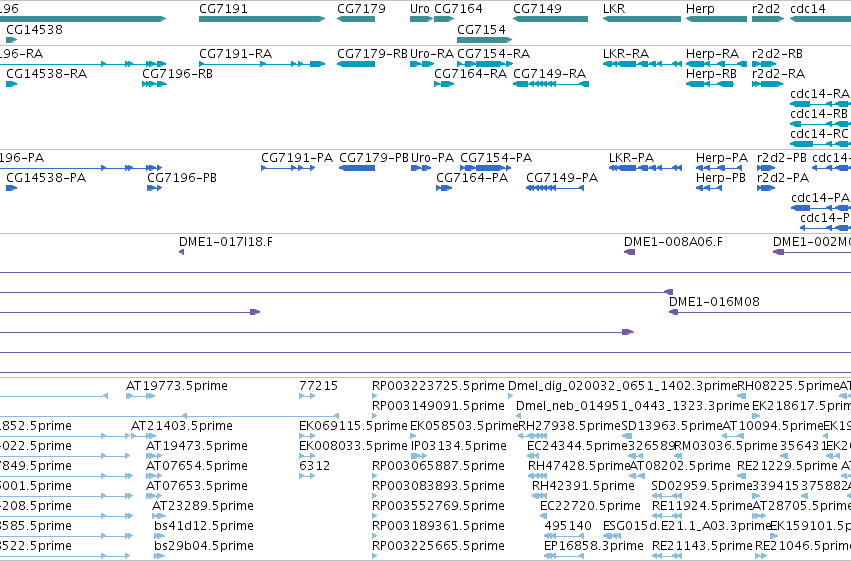Click the CG7164 gene label
The image size is (851, 561).
(459, 9)
